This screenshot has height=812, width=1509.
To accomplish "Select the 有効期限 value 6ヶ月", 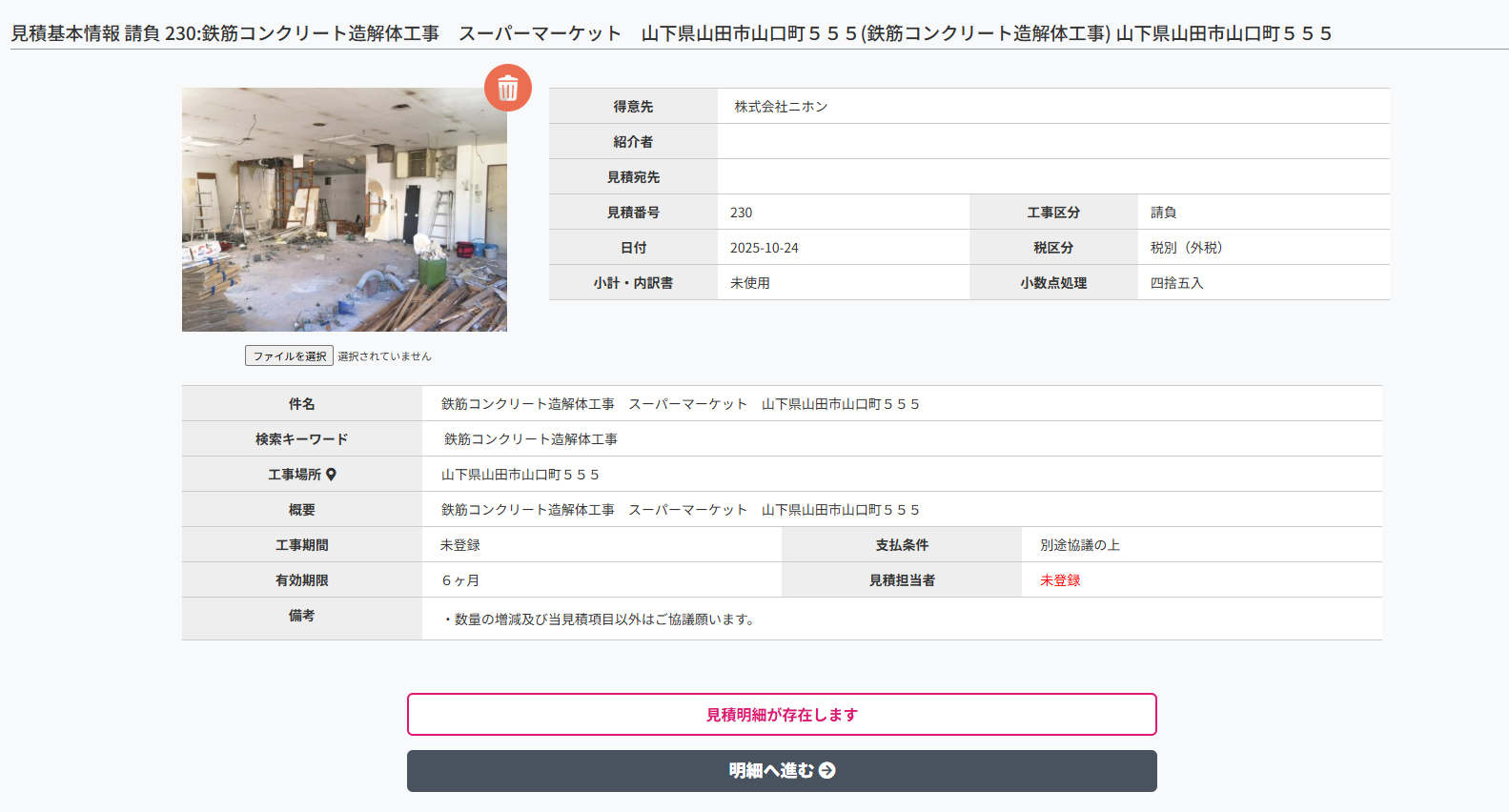I will (460, 580).
